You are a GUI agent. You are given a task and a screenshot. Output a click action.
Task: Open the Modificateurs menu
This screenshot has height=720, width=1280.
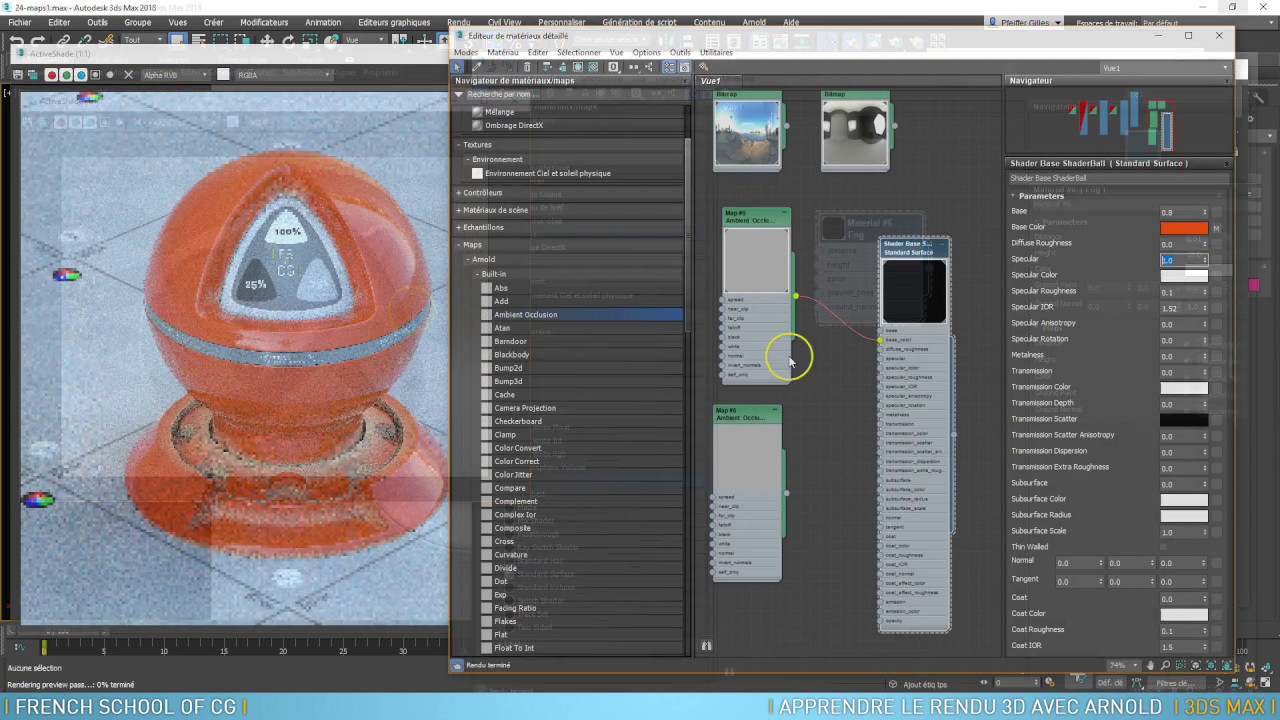pyautogui.click(x=264, y=22)
